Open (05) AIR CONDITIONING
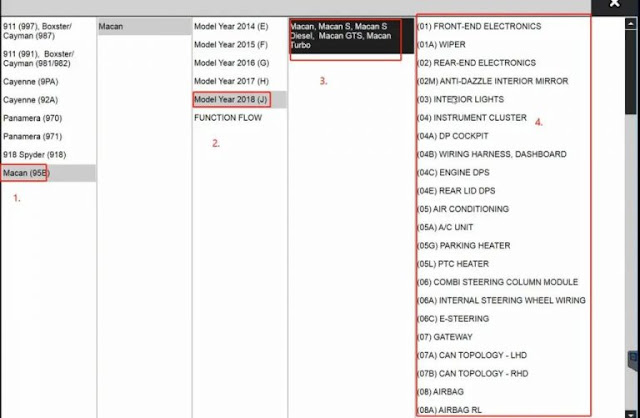This screenshot has height=418, width=640. (x=463, y=209)
